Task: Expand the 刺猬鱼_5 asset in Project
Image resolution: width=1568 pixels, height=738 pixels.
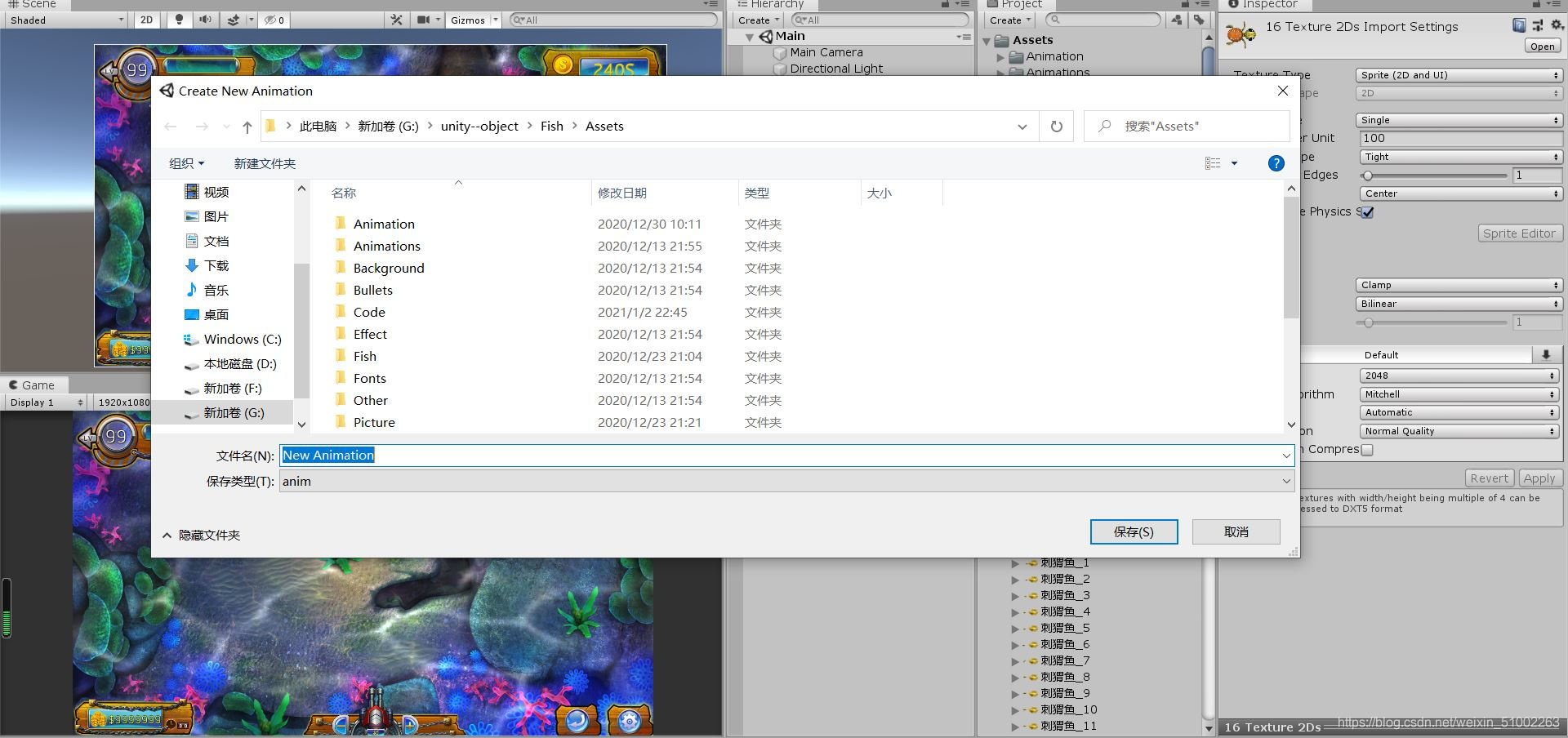Action: (1015, 629)
